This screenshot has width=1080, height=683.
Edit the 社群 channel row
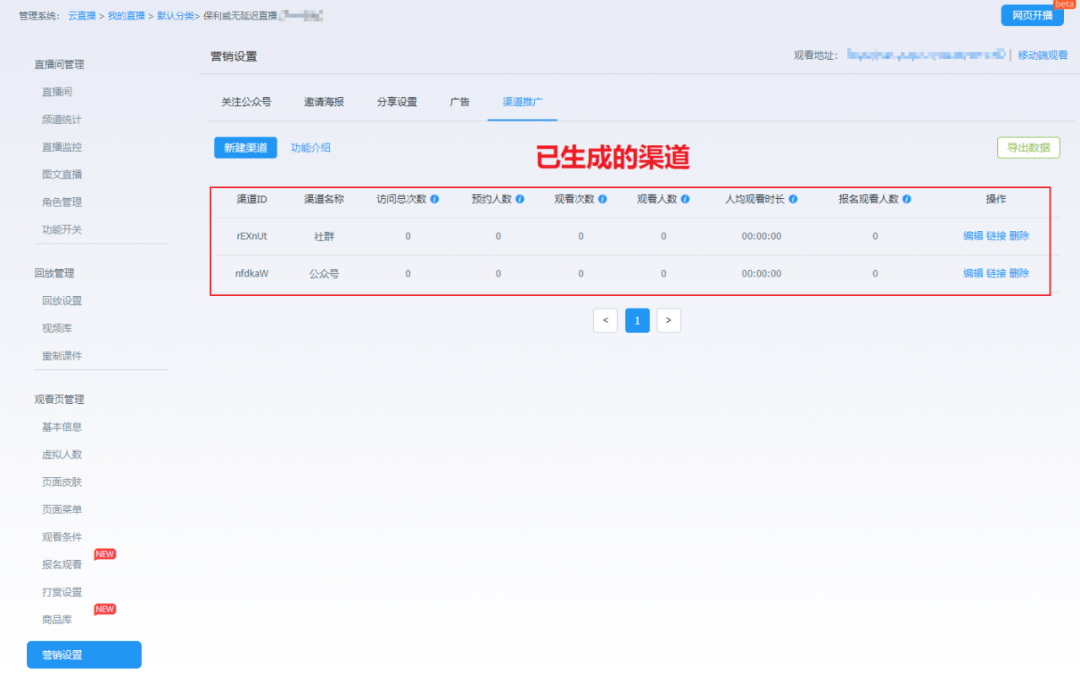(x=972, y=236)
